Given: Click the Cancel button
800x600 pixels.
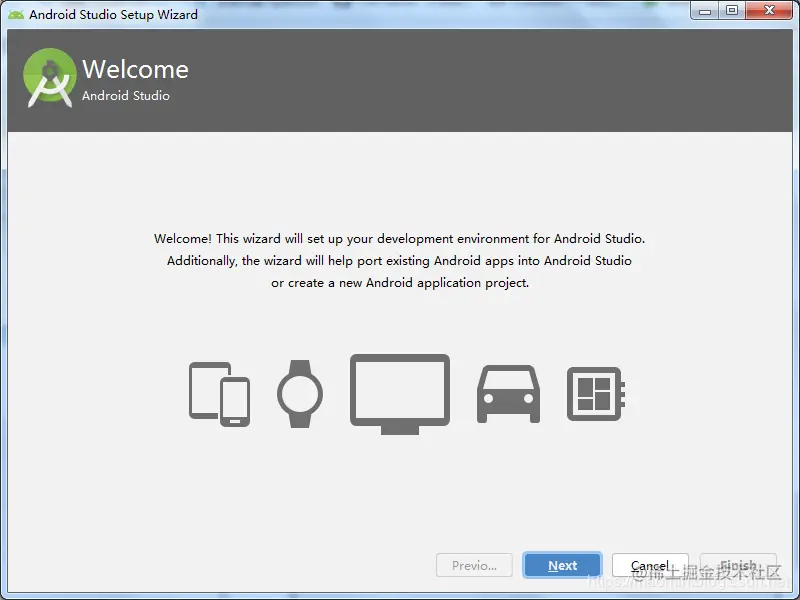Looking at the screenshot, I should tap(650, 565).
